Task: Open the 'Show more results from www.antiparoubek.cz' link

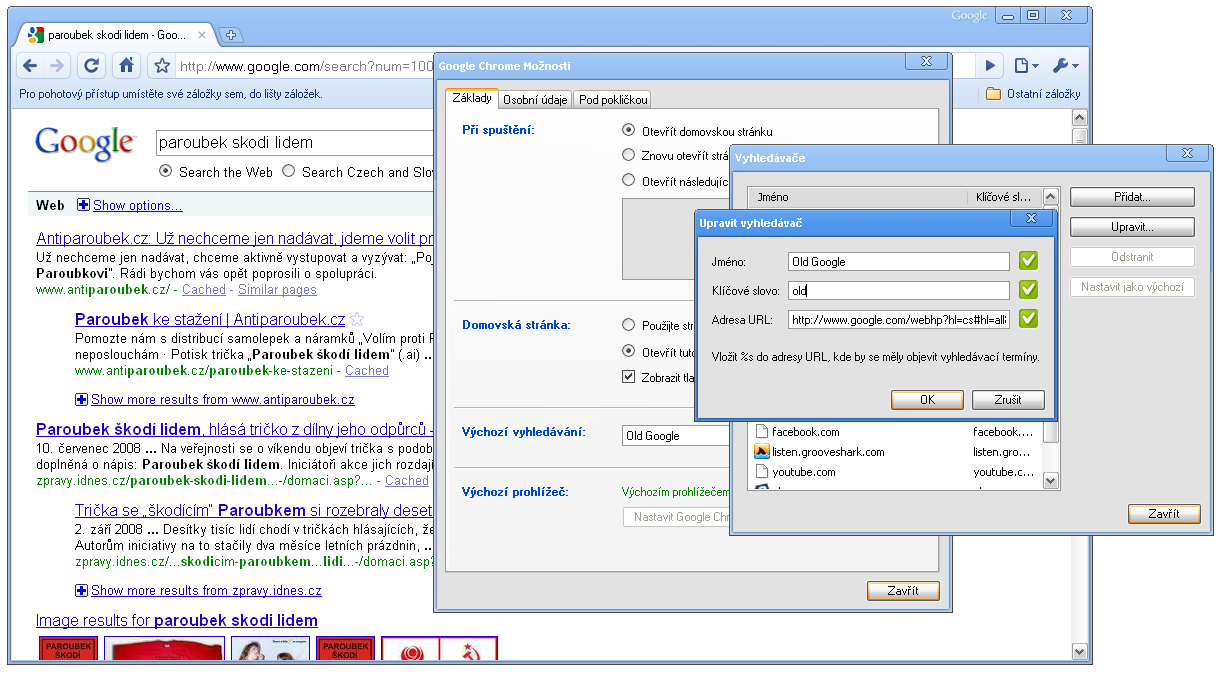Action: tap(223, 400)
